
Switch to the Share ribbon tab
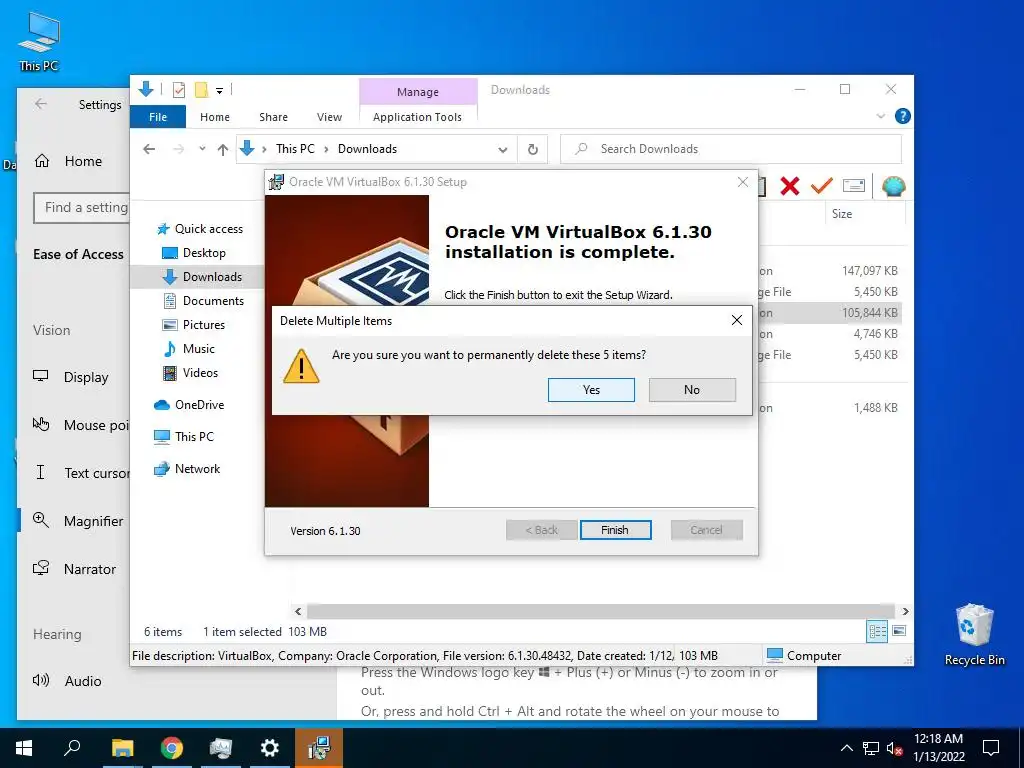tap(273, 117)
